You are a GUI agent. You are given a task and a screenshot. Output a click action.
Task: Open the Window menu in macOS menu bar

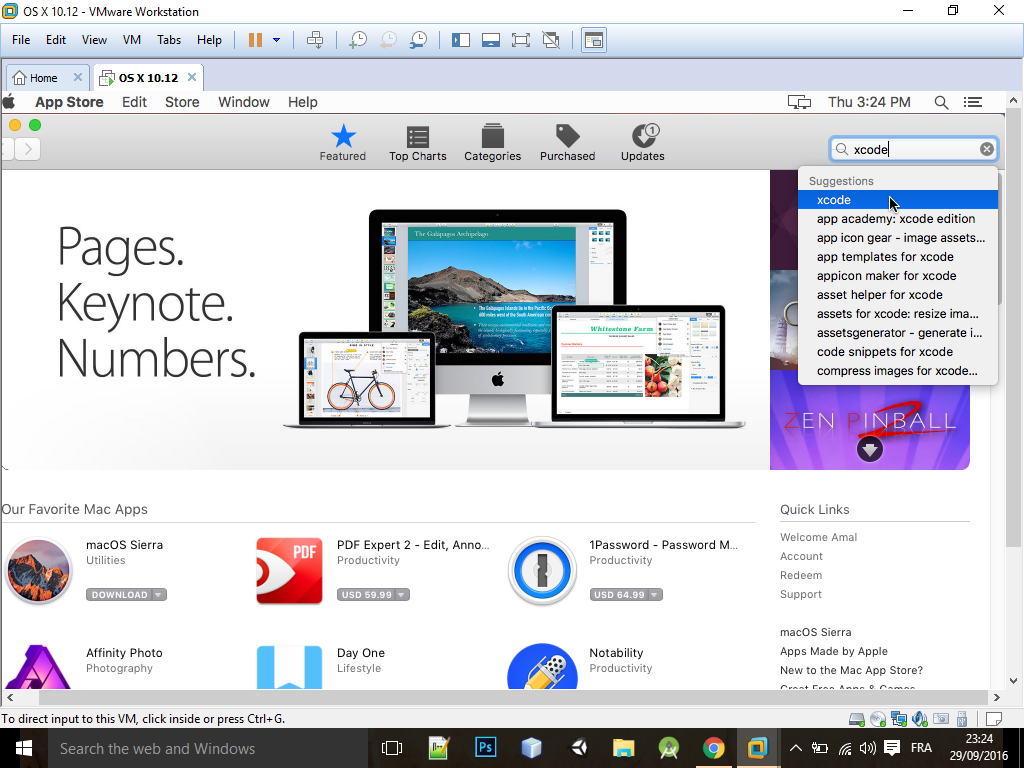click(x=244, y=102)
